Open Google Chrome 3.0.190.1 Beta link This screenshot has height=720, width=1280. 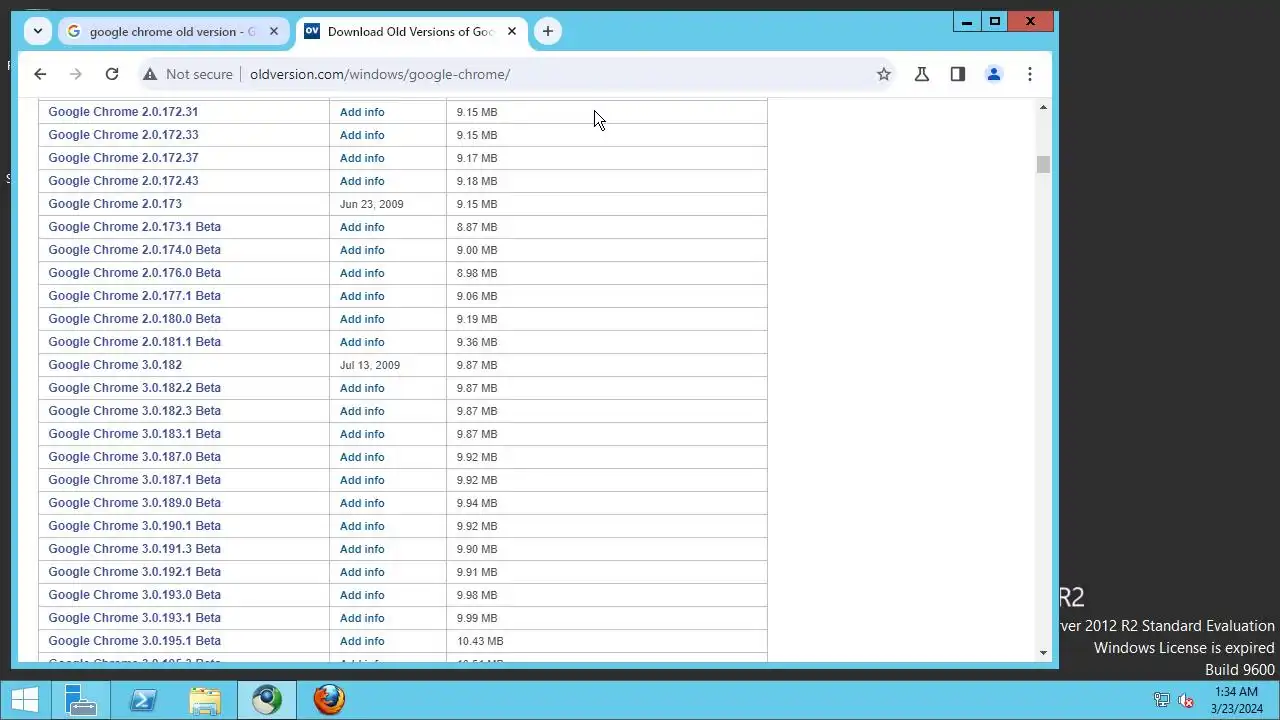(134, 526)
